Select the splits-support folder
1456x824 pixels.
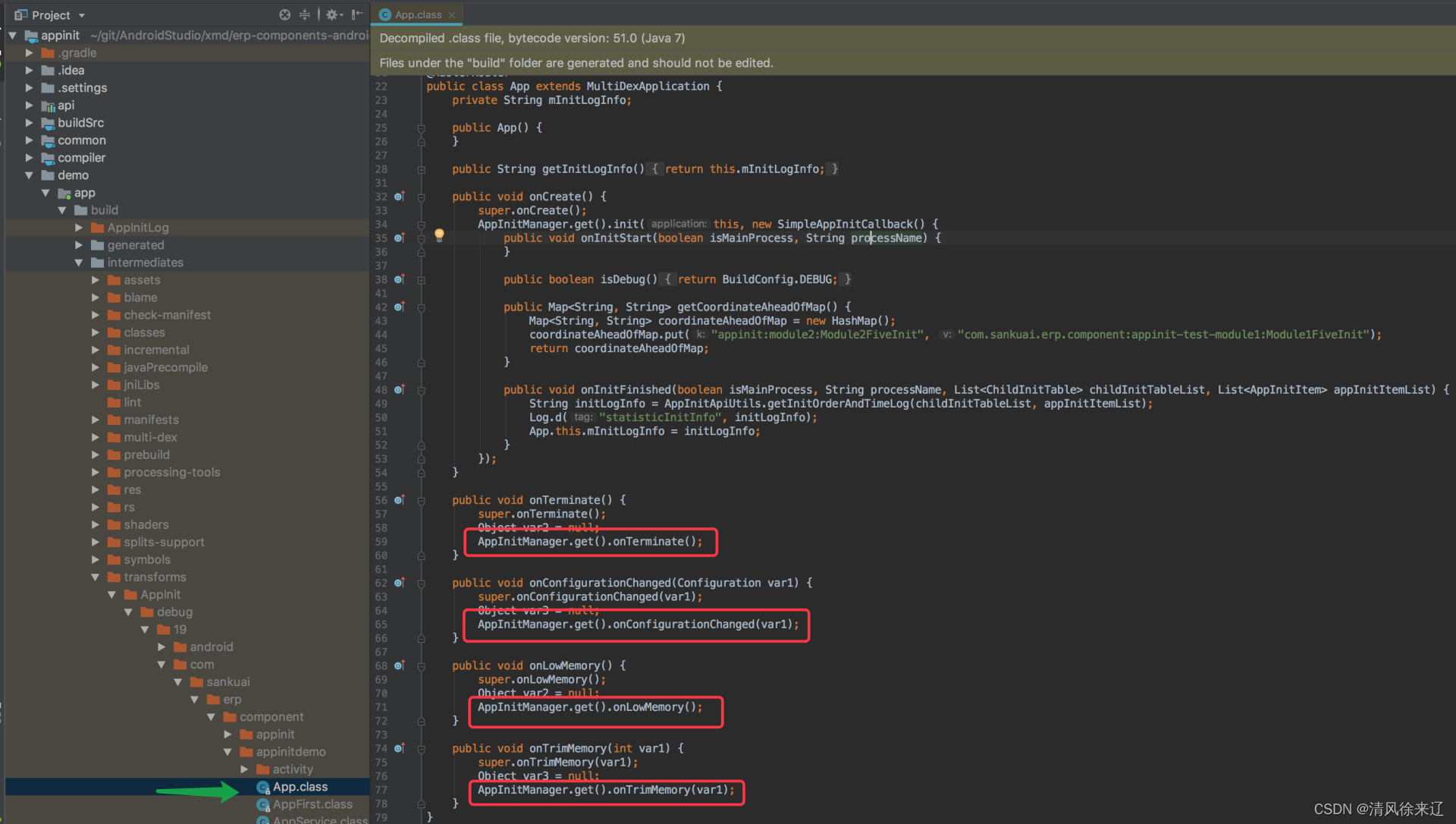coord(164,542)
